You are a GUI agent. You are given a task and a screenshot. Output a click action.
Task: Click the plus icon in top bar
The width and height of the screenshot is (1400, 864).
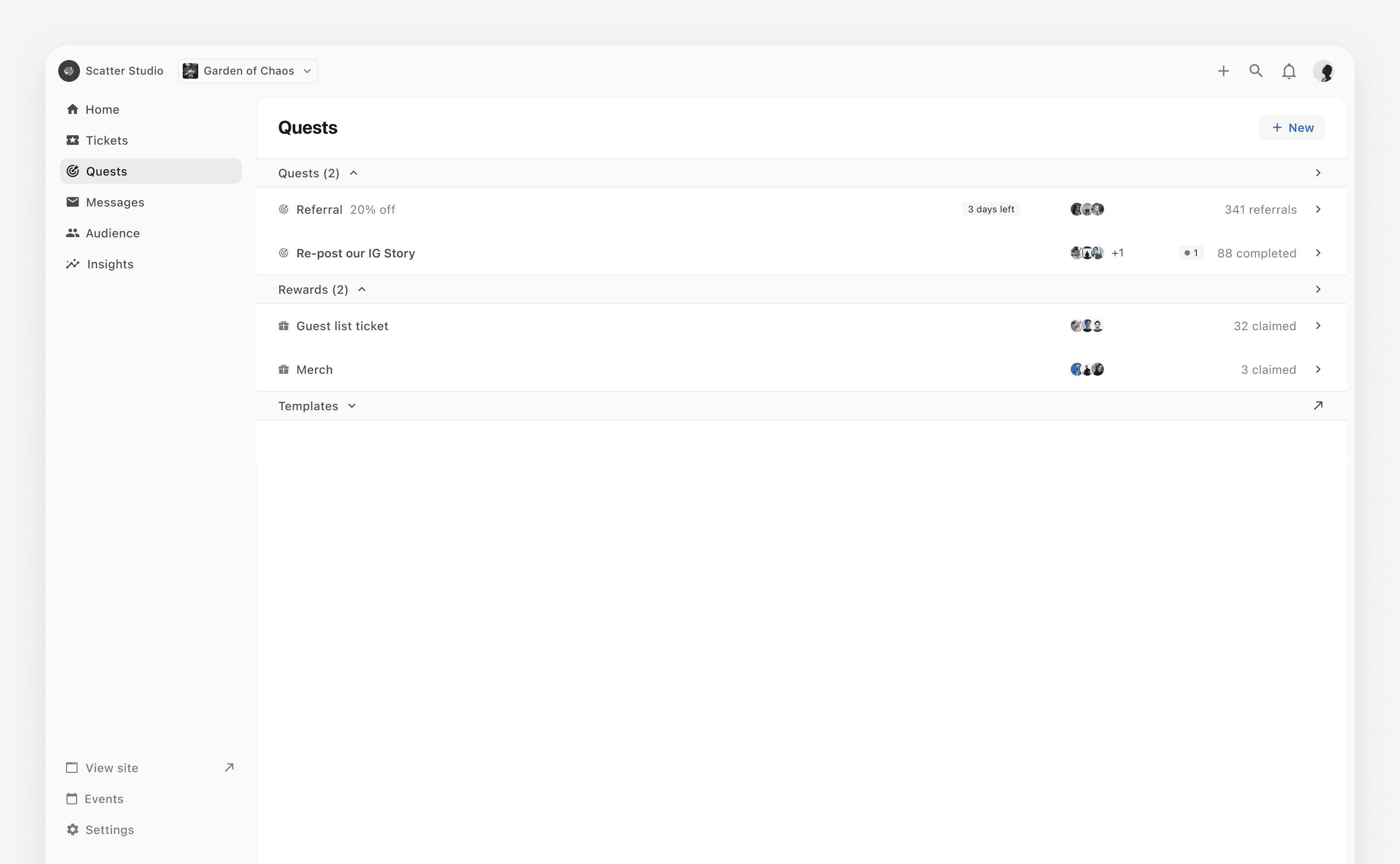pos(1223,71)
